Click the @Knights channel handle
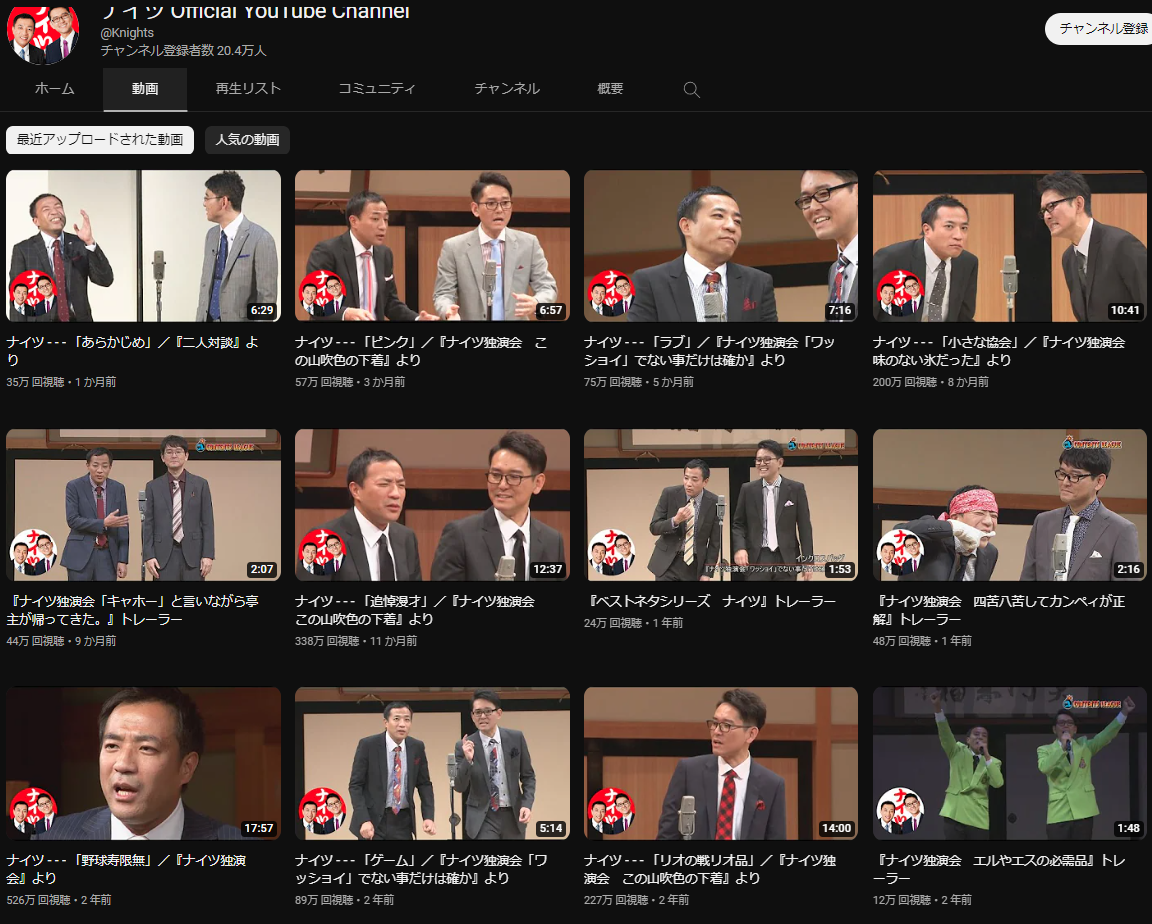 (x=127, y=33)
